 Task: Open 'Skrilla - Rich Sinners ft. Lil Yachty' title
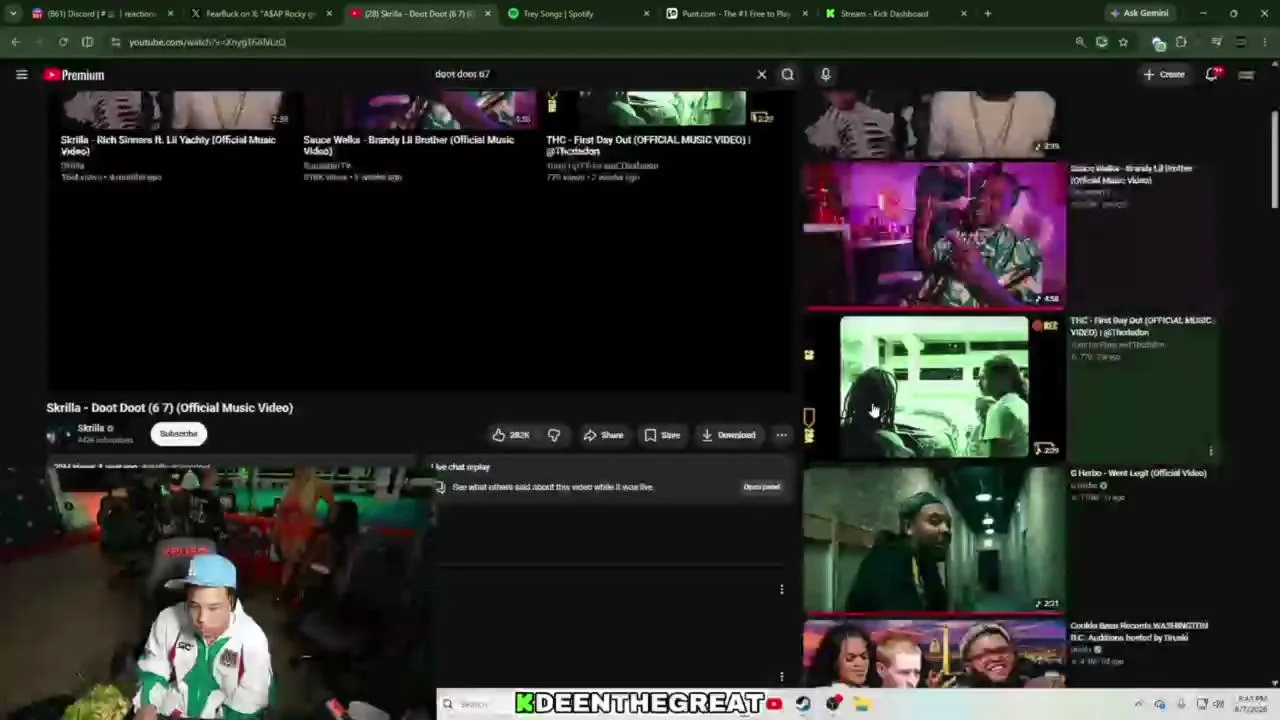click(x=168, y=145)
